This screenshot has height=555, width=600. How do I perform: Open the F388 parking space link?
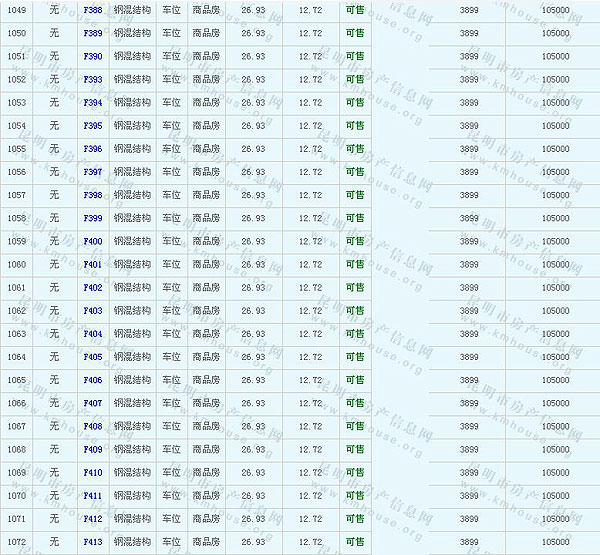[x=93, y=10]
